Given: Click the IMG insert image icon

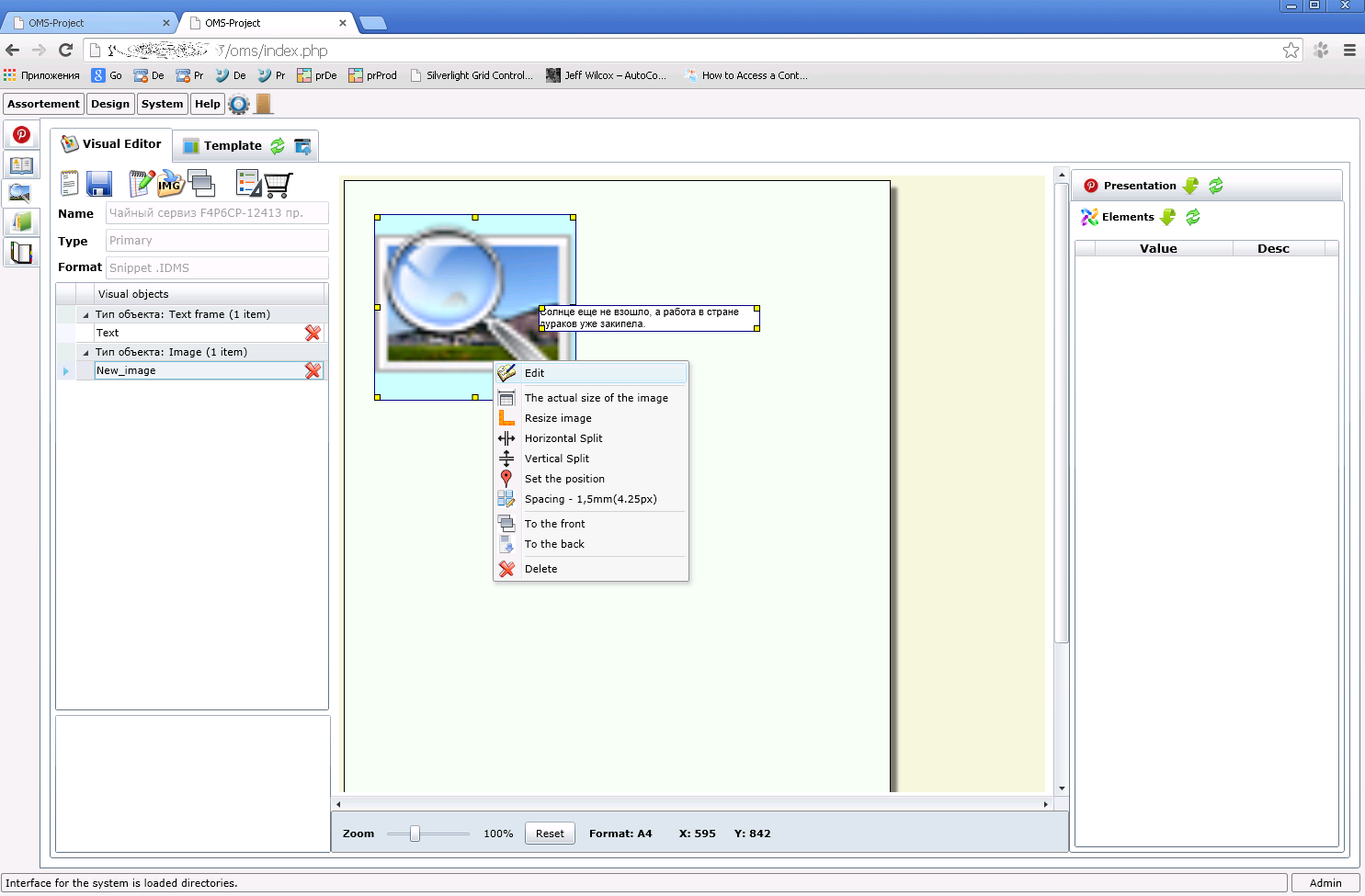Looking at the screenshot, I should tap(171, 184).
